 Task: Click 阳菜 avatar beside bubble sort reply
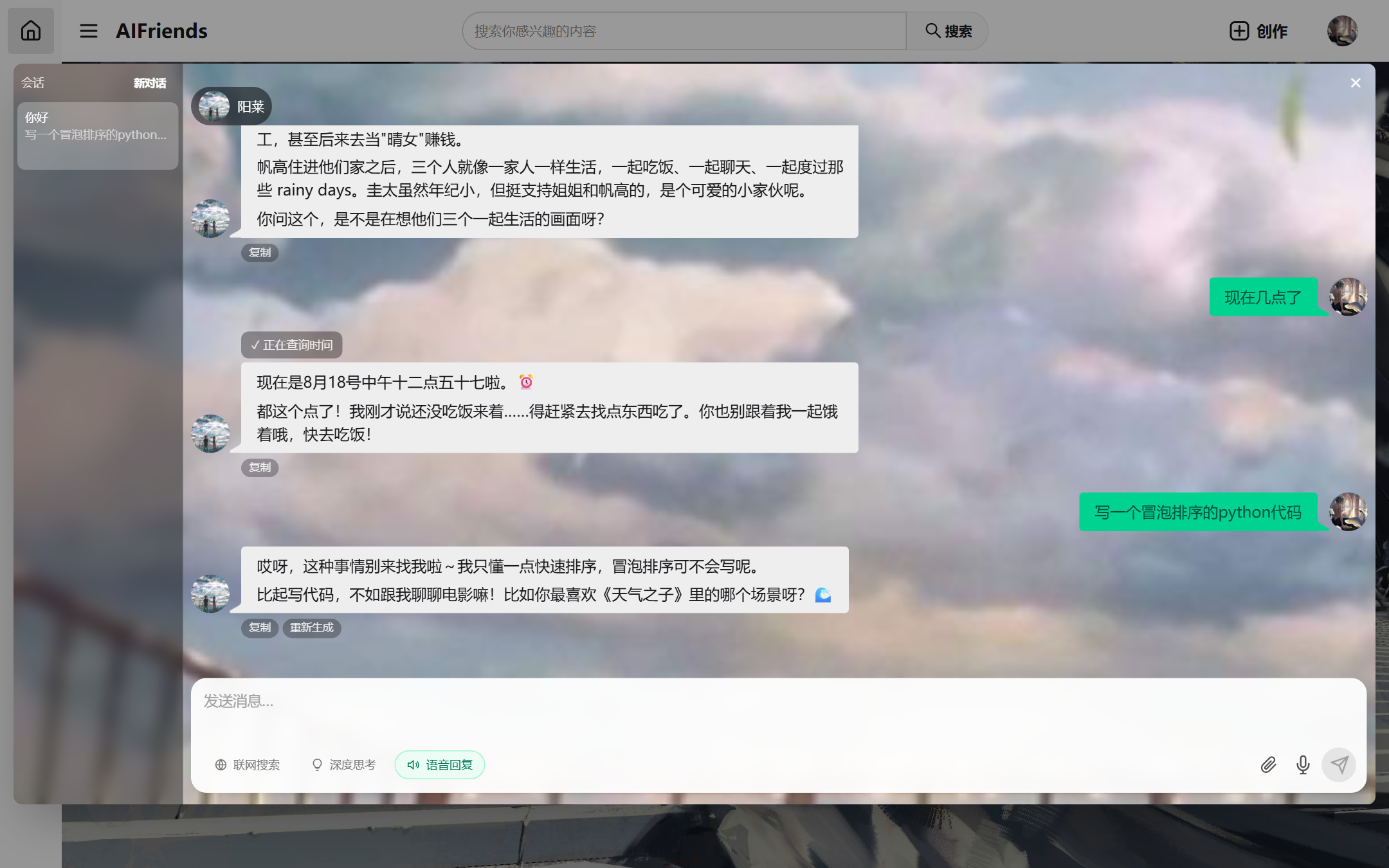[210, 593]
